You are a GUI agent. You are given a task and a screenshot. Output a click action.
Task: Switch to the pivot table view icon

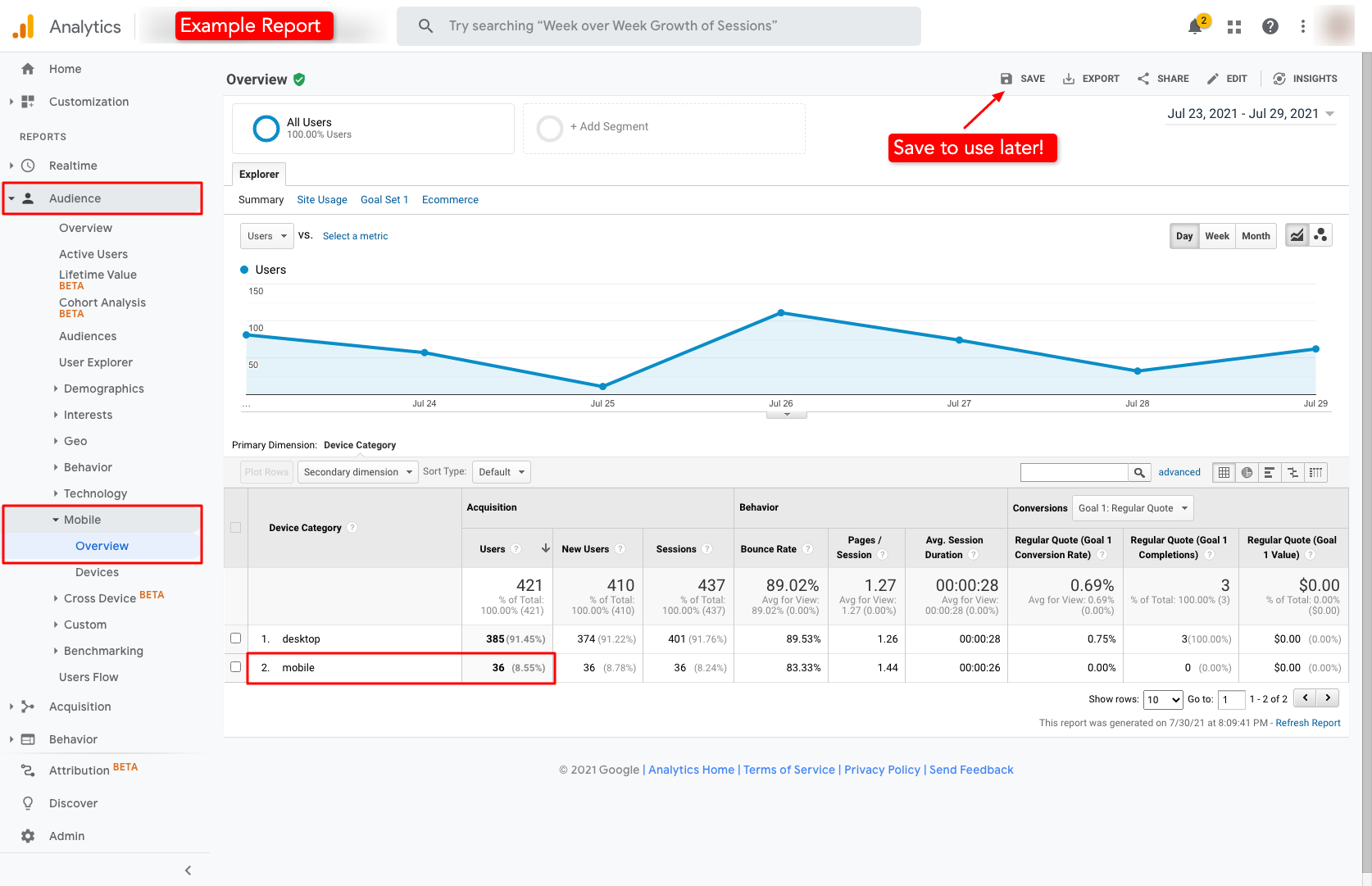coord(1315,472)
